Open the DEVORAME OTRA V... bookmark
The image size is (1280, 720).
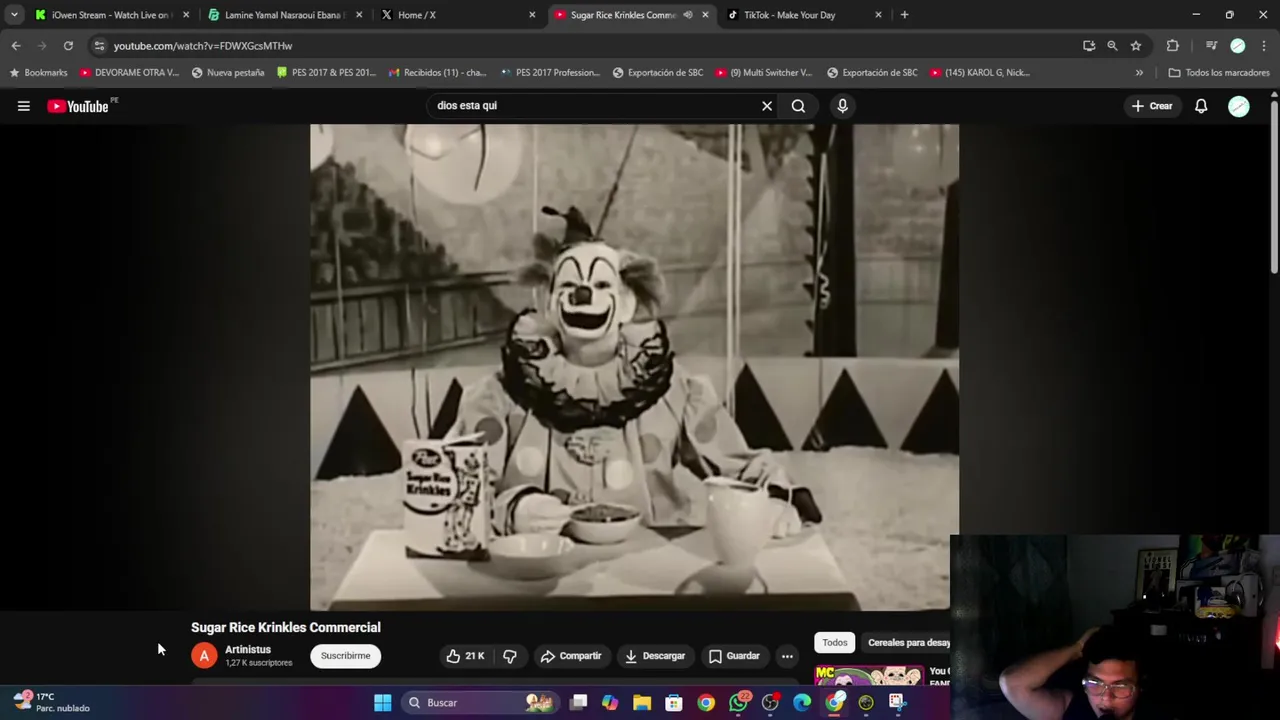pos(129,73)
